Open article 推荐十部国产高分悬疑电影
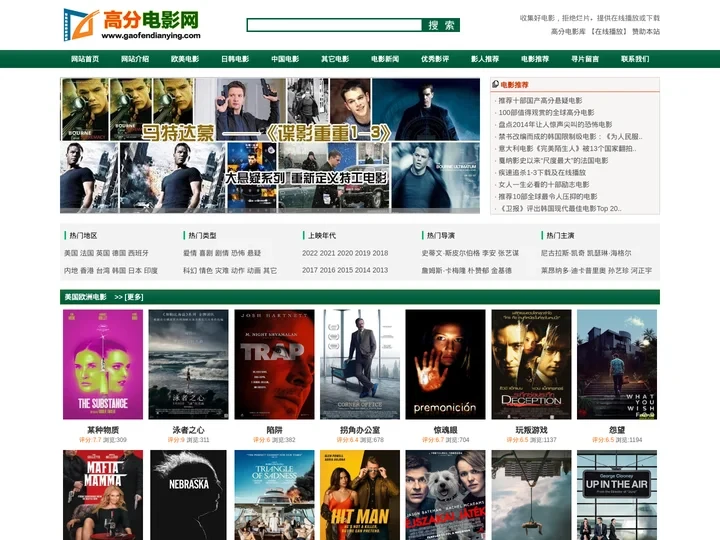Image resolution: width=720 pixels, height=540 pixels. pyautogui.click(x=540, y=101)
